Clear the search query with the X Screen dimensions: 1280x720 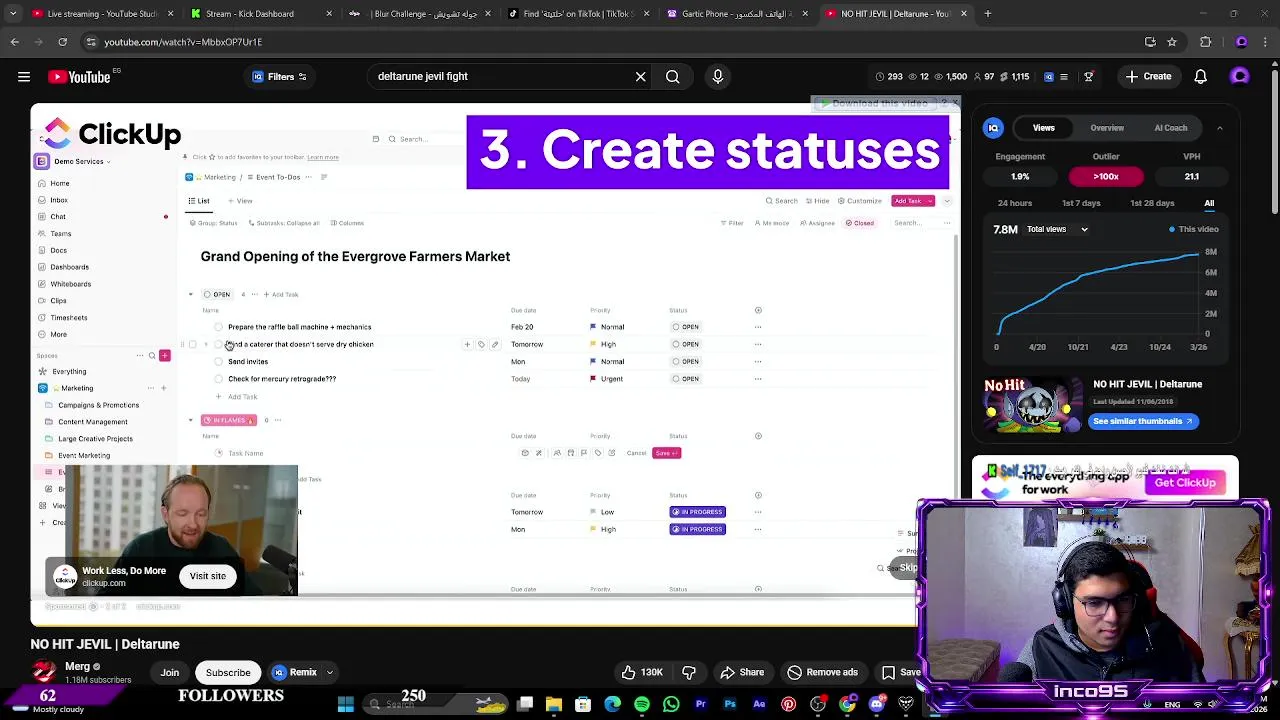click(641, 76)
